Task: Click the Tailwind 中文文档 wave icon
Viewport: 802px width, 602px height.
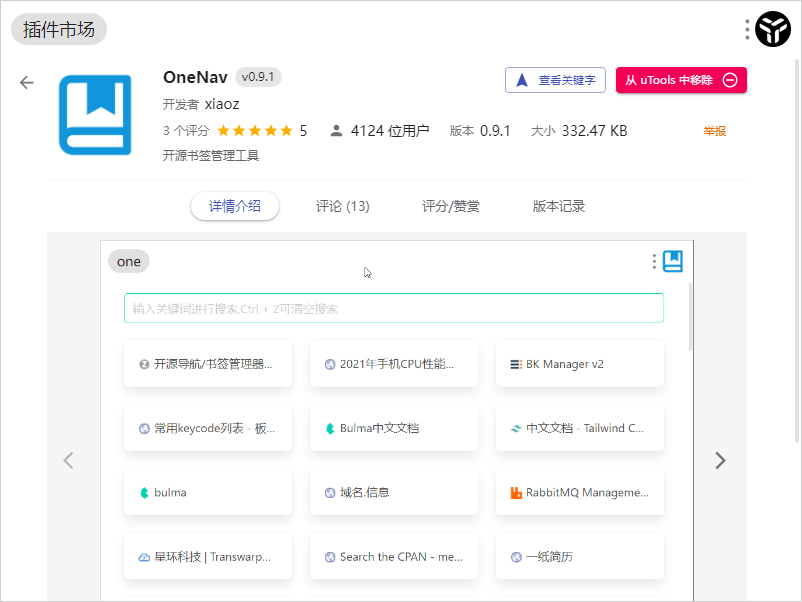Action: pos(516,427)
